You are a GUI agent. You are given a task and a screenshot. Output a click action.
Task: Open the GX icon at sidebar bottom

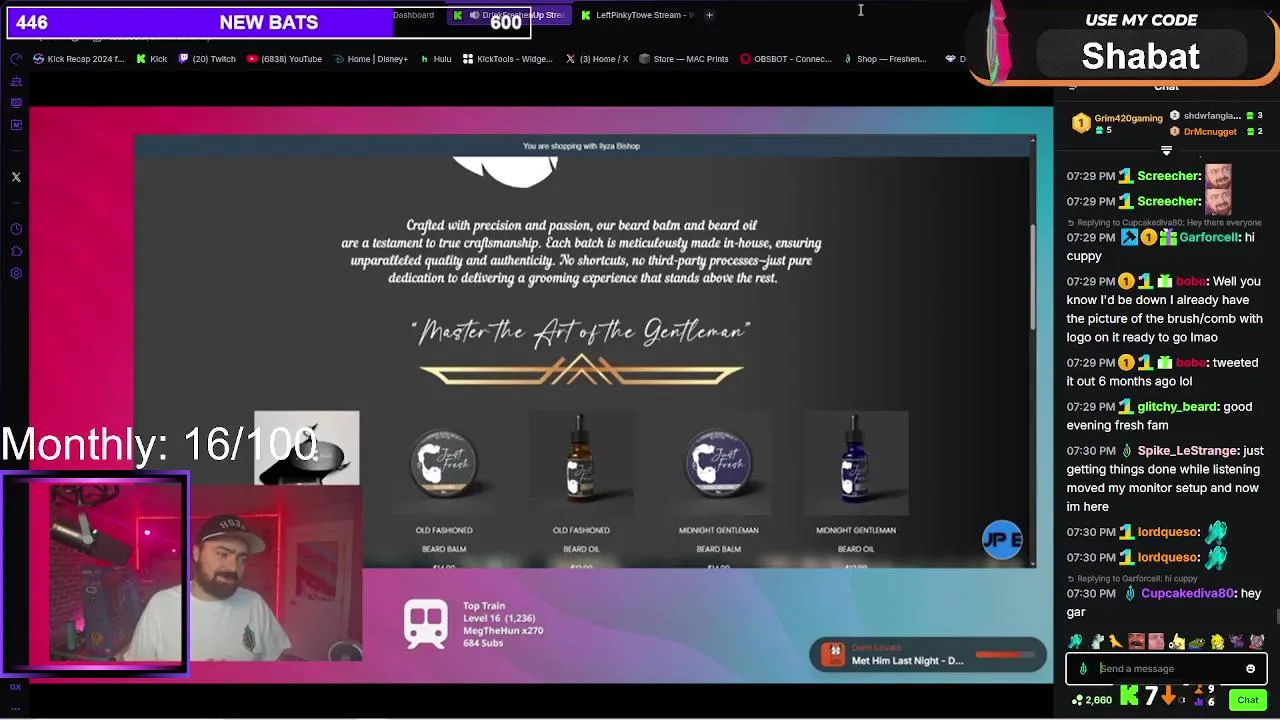(x=15, y=687)
